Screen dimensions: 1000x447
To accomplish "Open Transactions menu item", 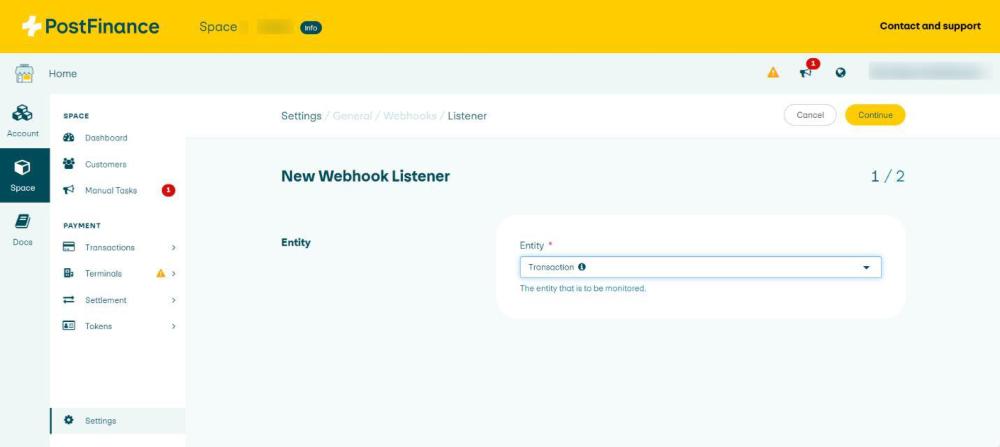I will (110, 247).
